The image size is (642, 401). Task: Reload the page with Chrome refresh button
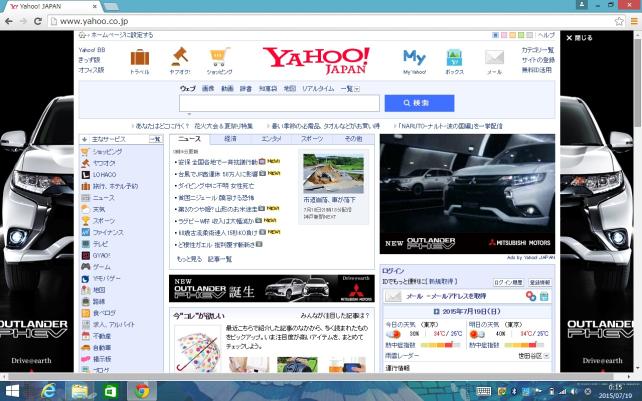coord(38,21)
